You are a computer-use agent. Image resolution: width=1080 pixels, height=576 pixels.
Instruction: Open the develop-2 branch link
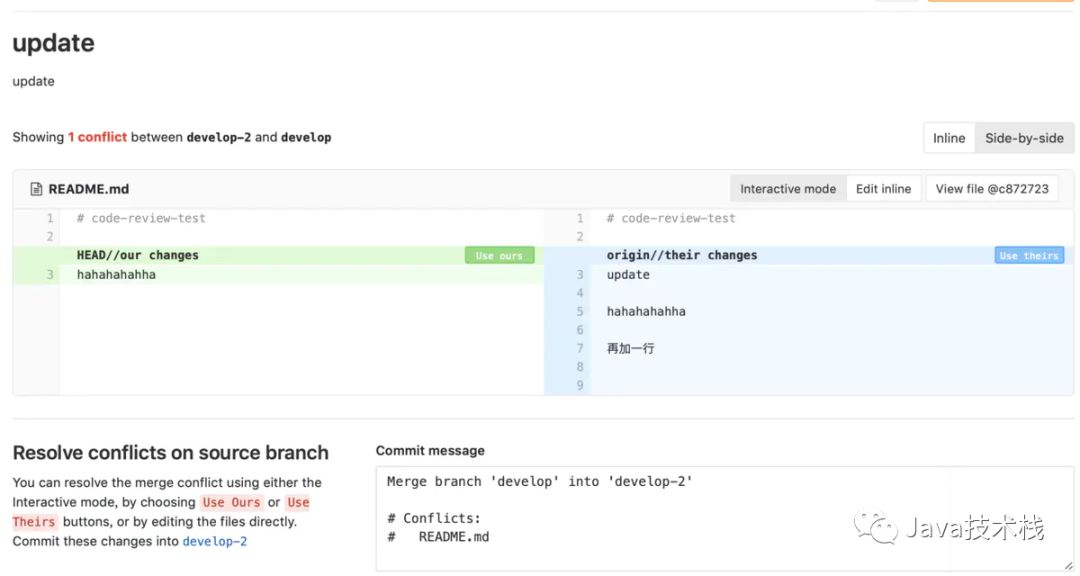[214, 541]
